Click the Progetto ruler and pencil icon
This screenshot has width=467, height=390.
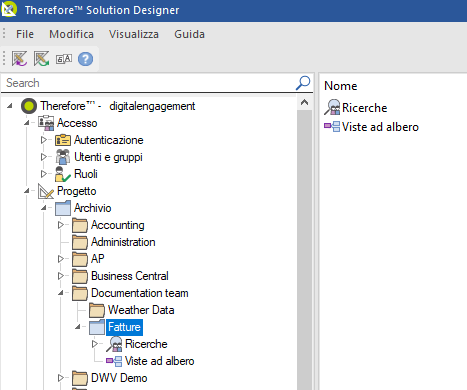click(x=46, y=191)
